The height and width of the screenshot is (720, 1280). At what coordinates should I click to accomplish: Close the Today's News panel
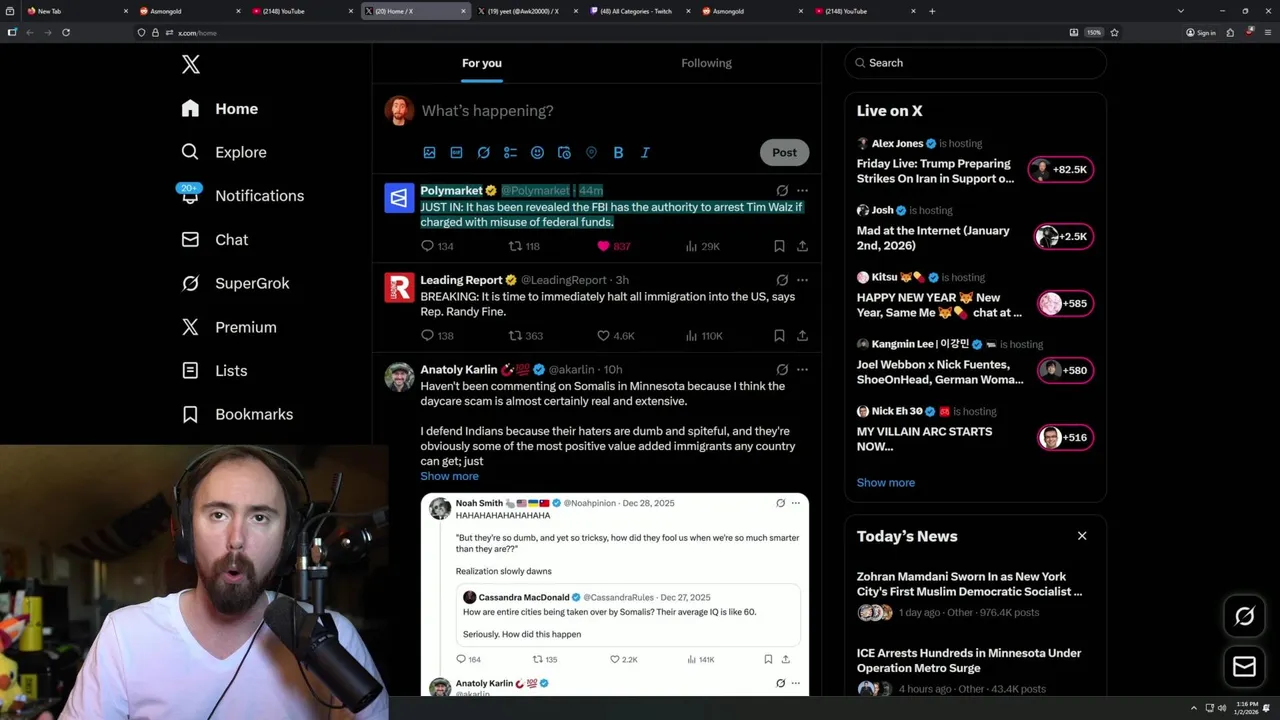(x=1082, y=536)
